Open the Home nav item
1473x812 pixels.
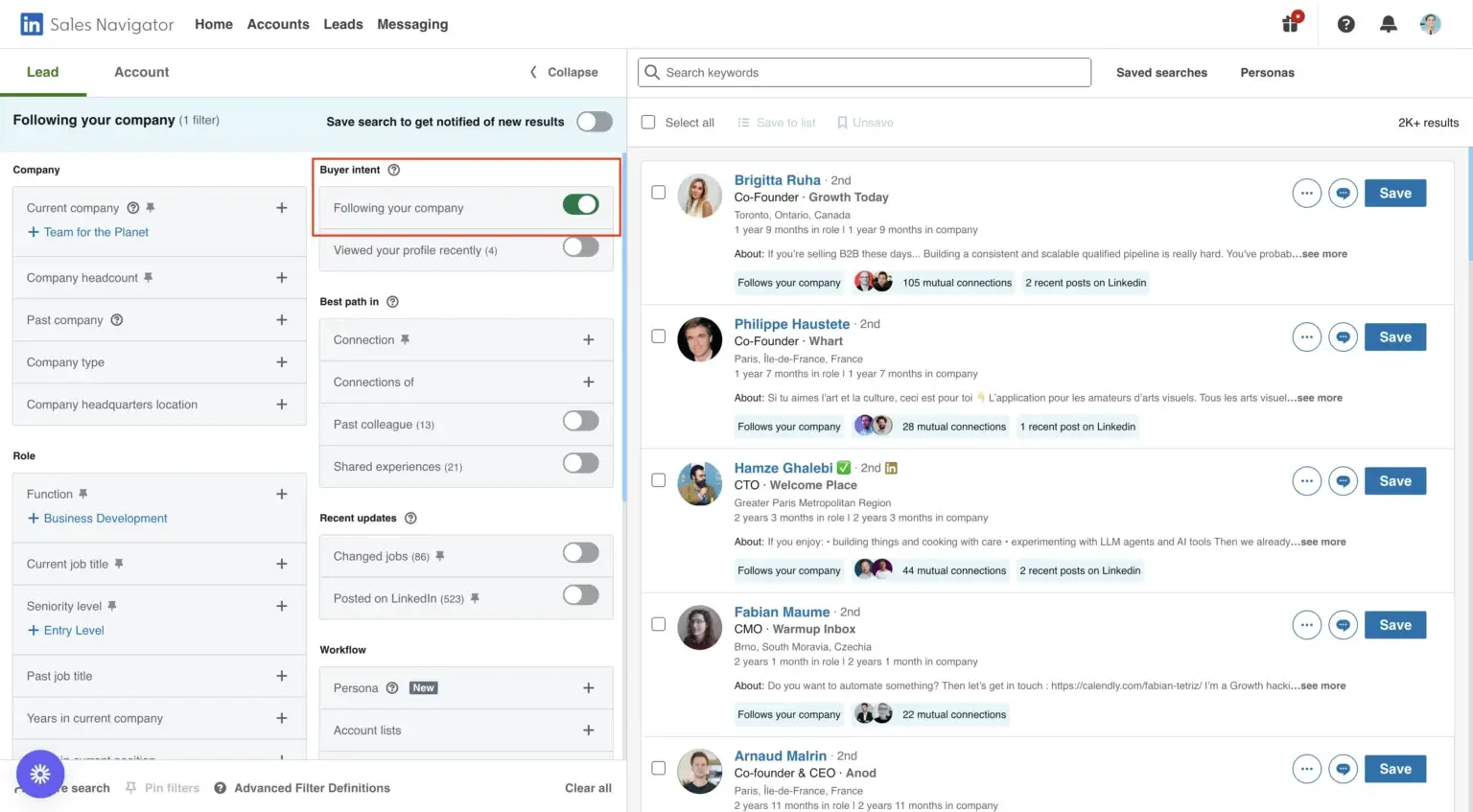pos(214,24)
